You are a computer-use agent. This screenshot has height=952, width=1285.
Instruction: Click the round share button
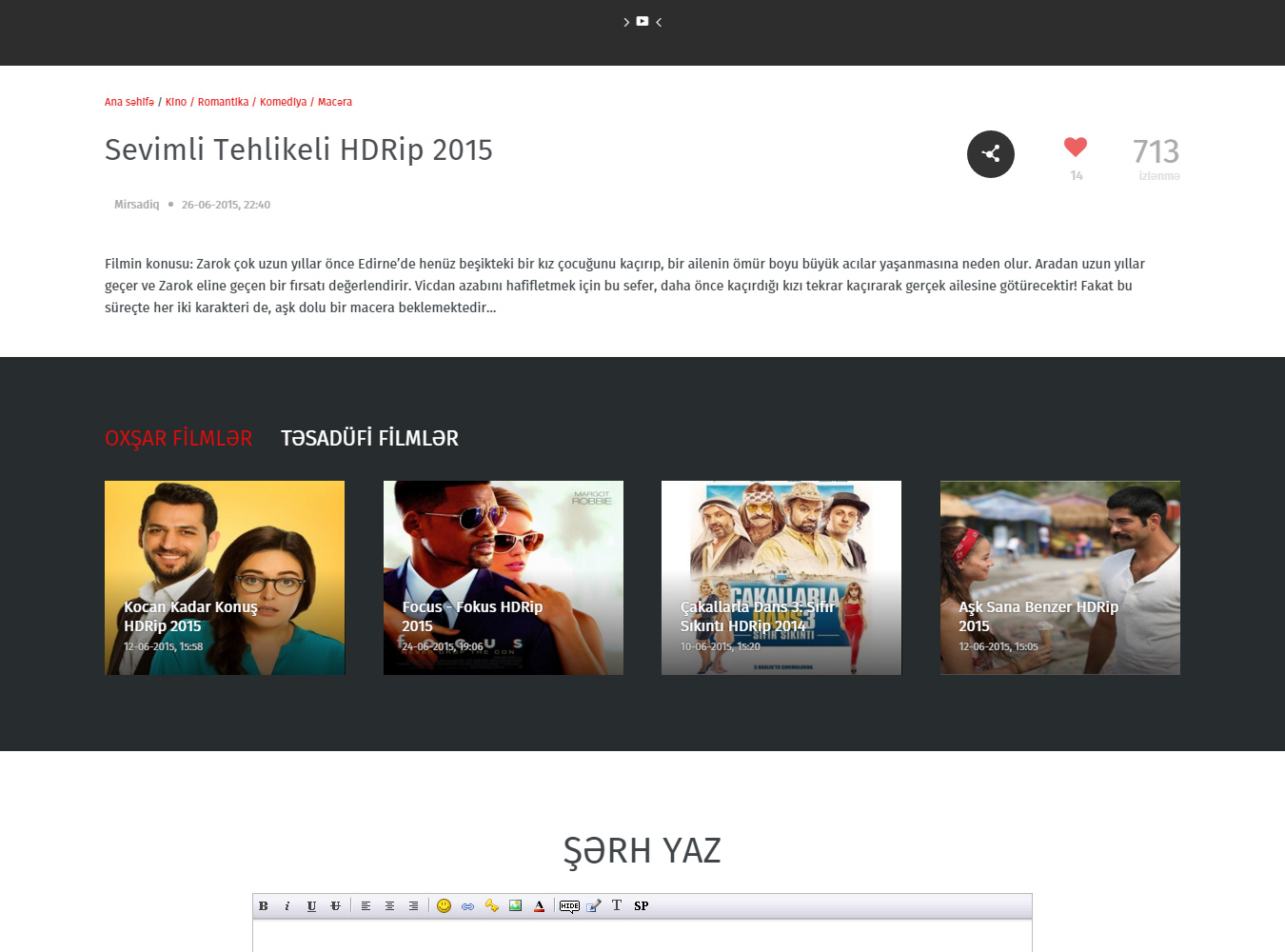(x=990, y=154)
